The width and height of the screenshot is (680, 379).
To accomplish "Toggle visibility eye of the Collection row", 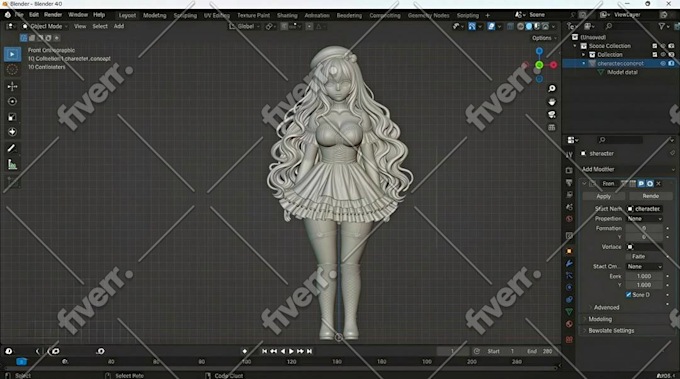I will point(663,55).
